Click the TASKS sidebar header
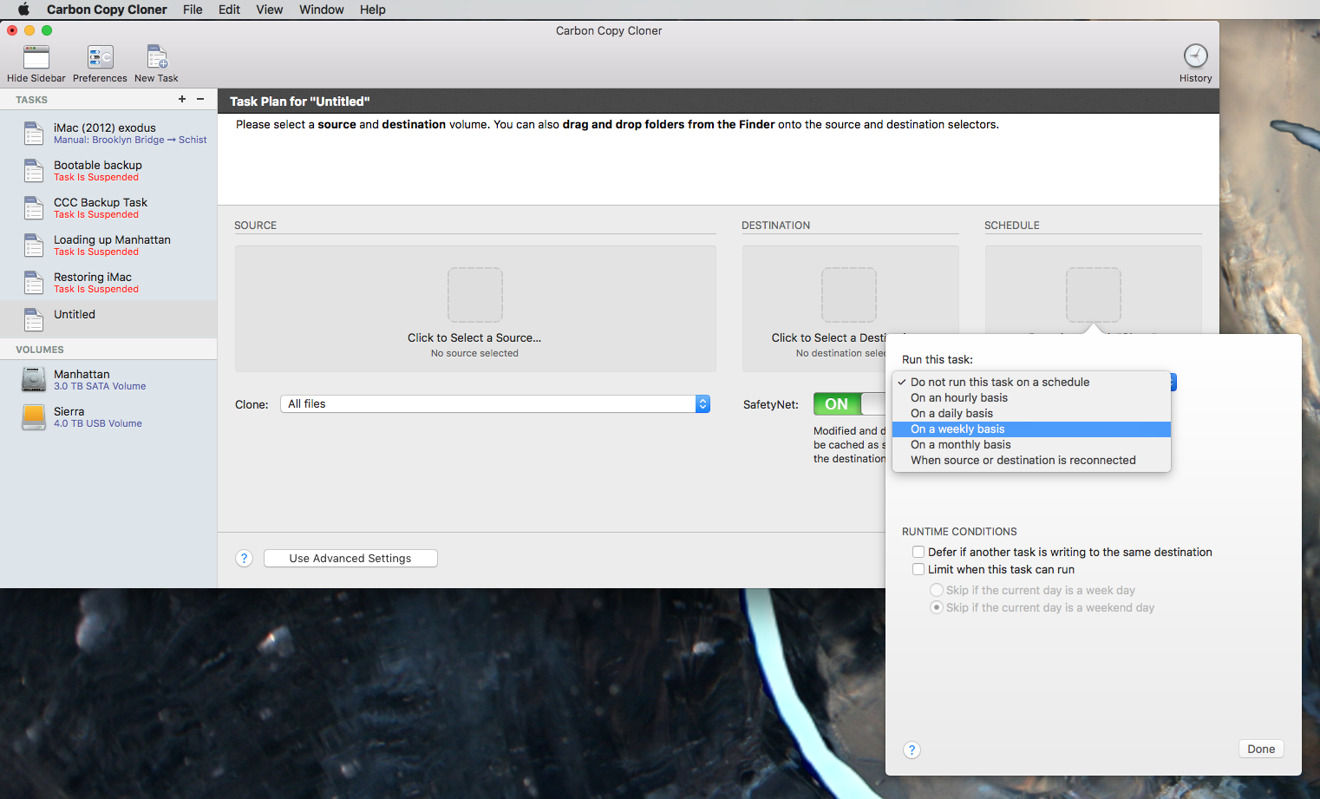Viewport: 1320px width, 799px height. tap(32, 100)
